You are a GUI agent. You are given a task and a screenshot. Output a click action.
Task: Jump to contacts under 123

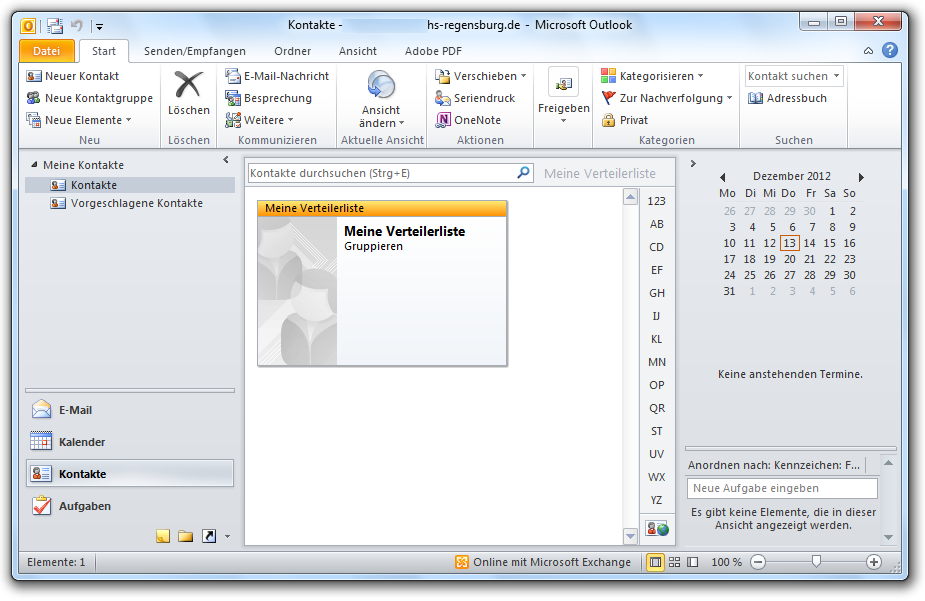click(657, 201)
